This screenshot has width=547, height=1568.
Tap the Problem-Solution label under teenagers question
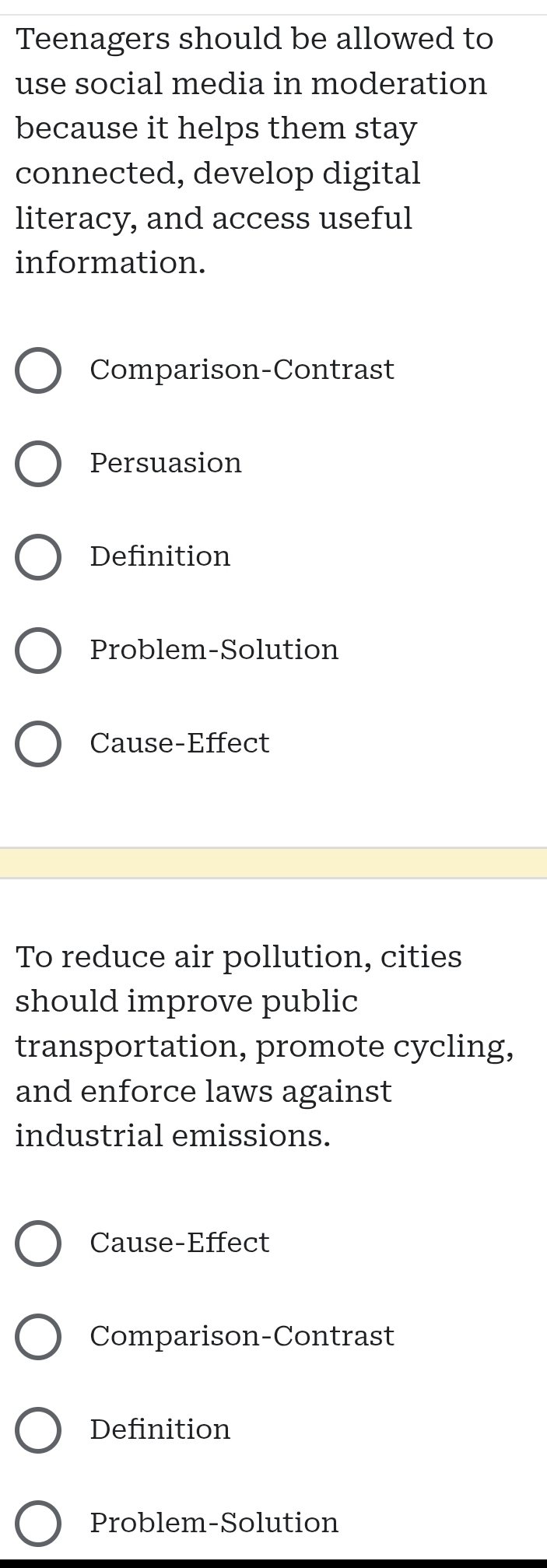(x=214, y=650)
